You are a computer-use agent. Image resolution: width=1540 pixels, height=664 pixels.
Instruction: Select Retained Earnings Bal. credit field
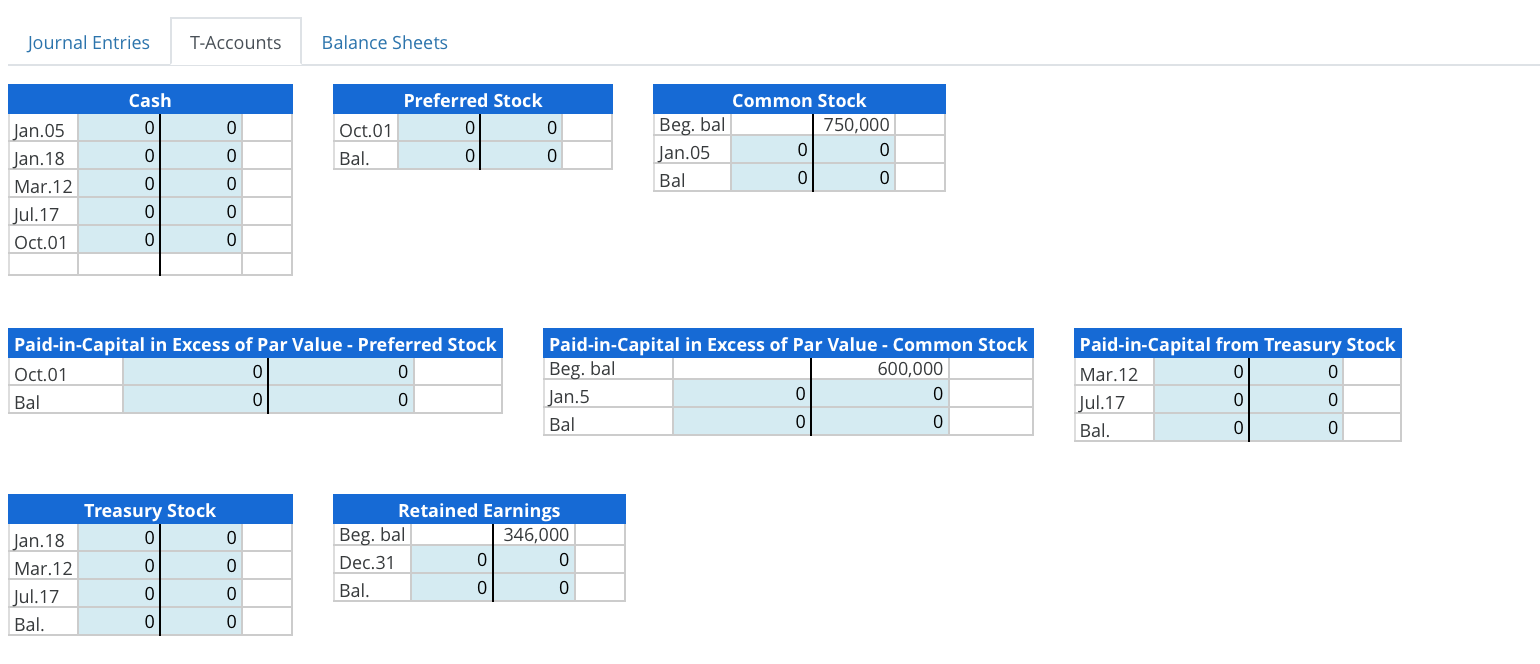click(x=534, y=588)
